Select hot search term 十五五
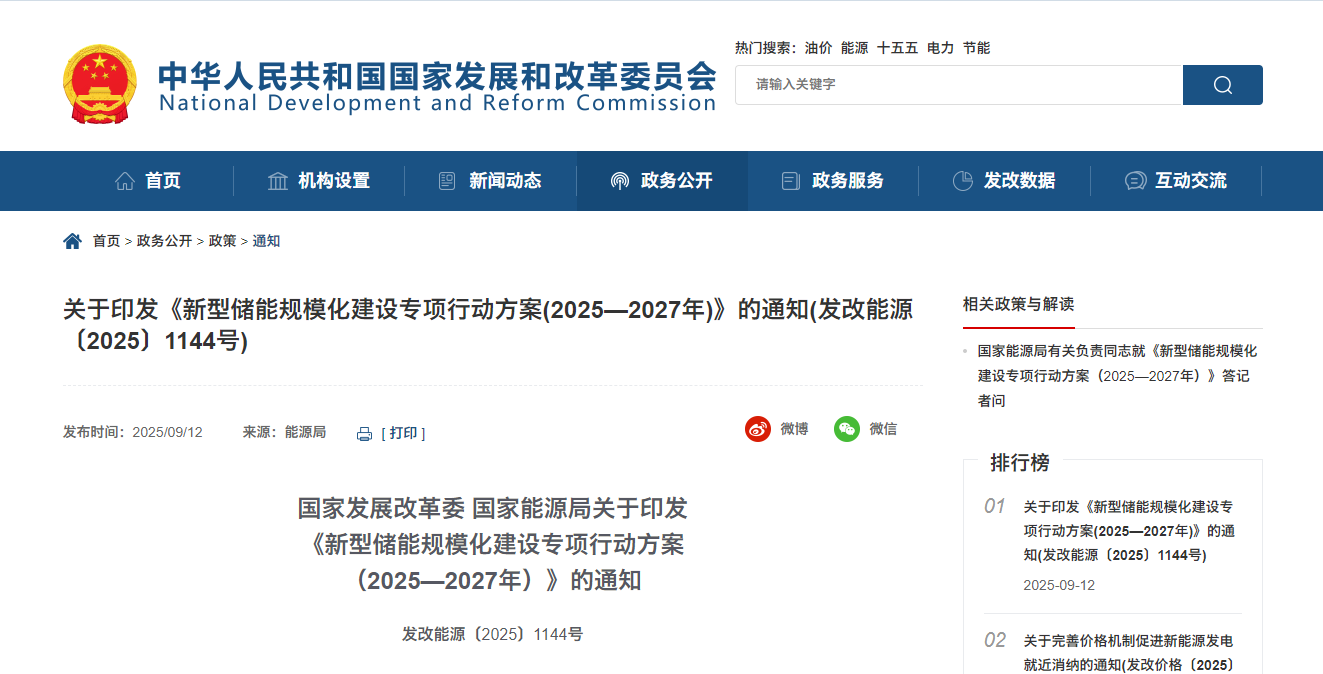Viewport: 1323px width, 674px height. coord(897,48)
